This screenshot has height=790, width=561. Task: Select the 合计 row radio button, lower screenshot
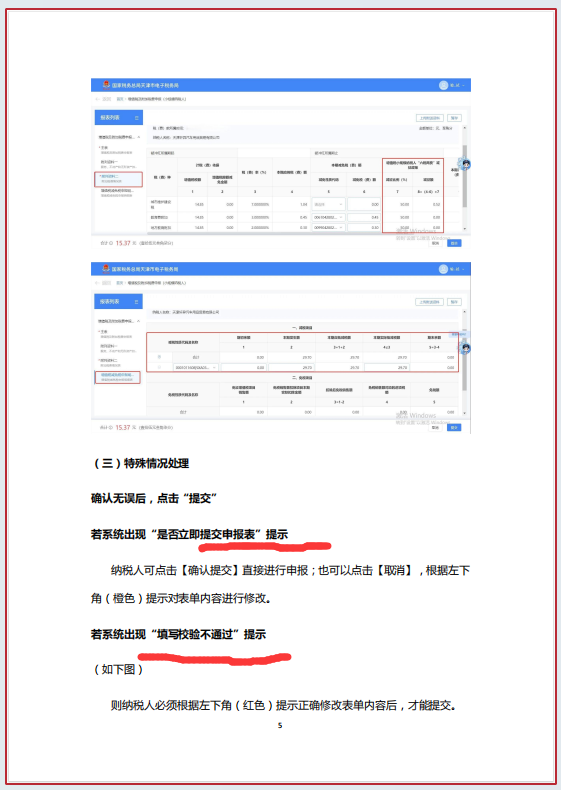point(159,357)
